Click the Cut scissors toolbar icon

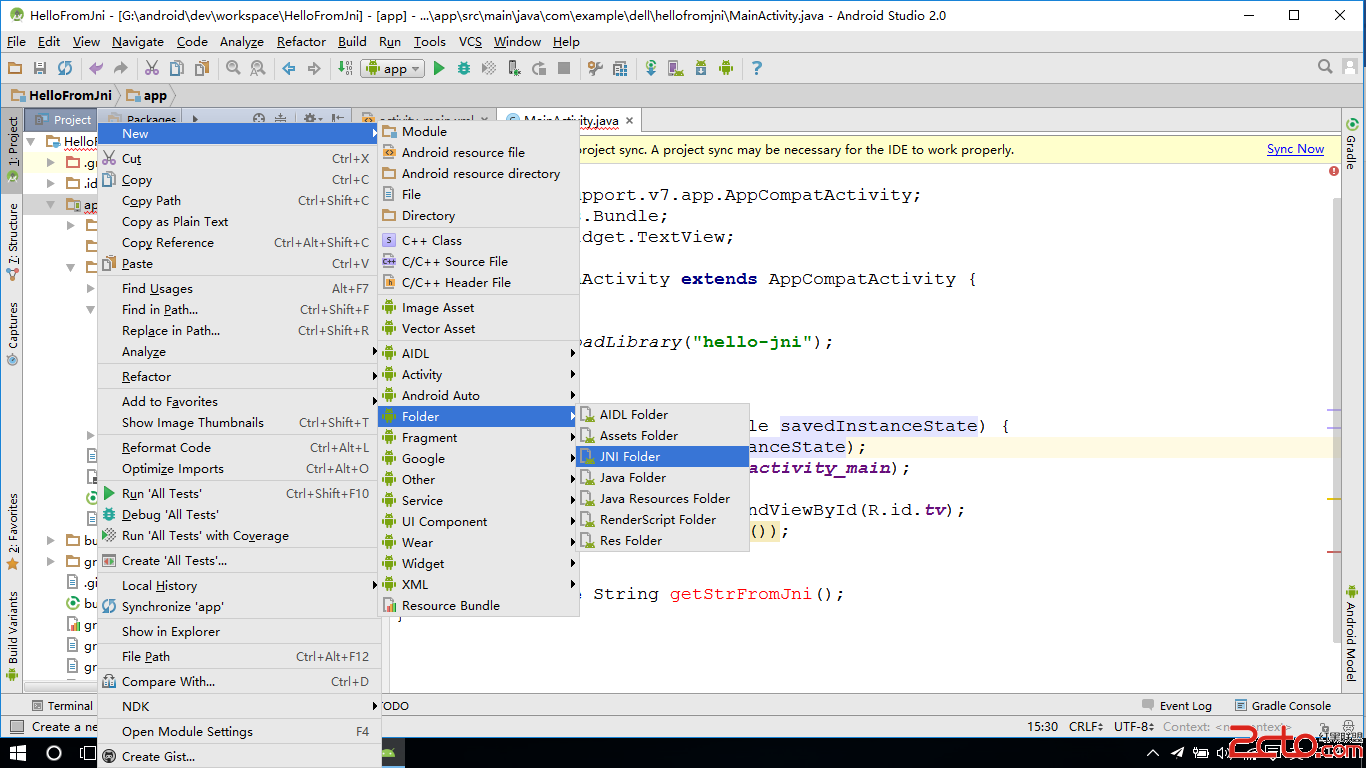coord(152,68)
